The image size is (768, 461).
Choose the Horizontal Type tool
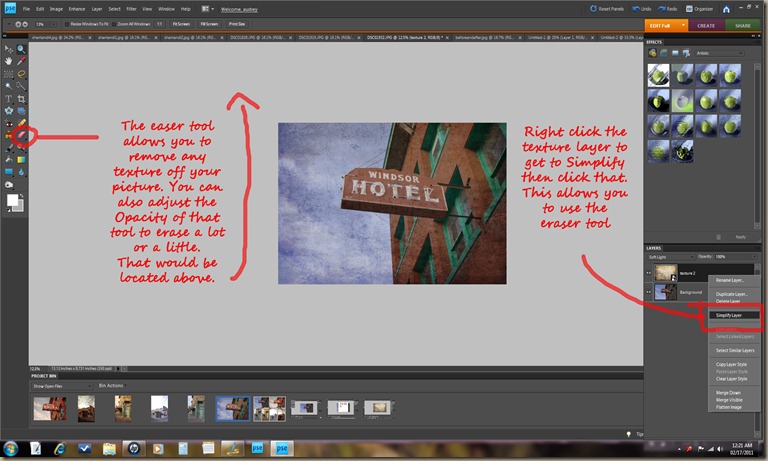coord(9,98)
